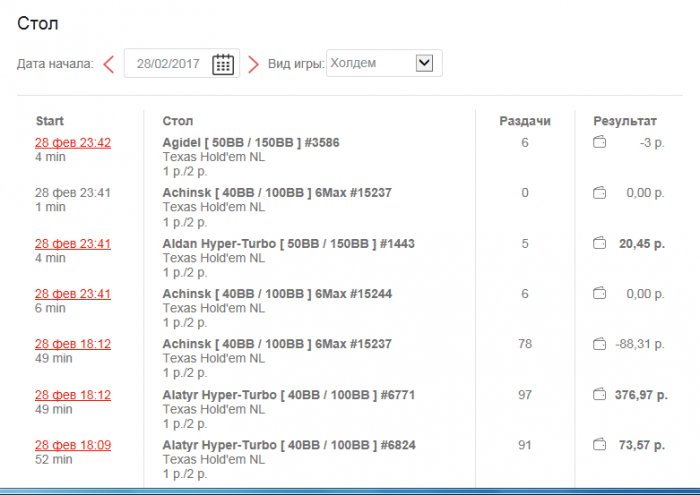Open 28 фев 23:41 link for Aldan Hyper-Turbo
The width and height of the screenshot is (700, 495).
point(73,243)
